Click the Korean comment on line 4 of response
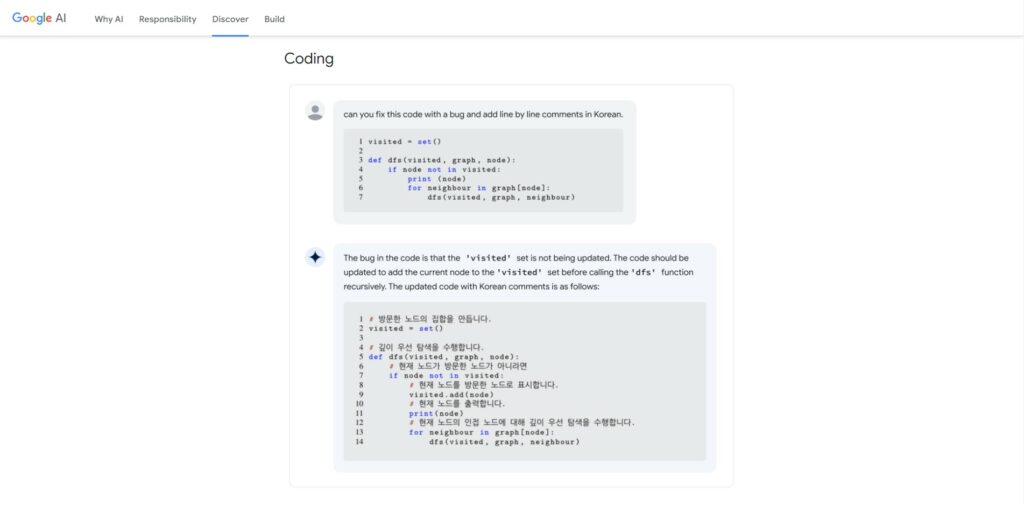Image resolution: width=1024 pixels, height=505 pixels. coord(426,347)
